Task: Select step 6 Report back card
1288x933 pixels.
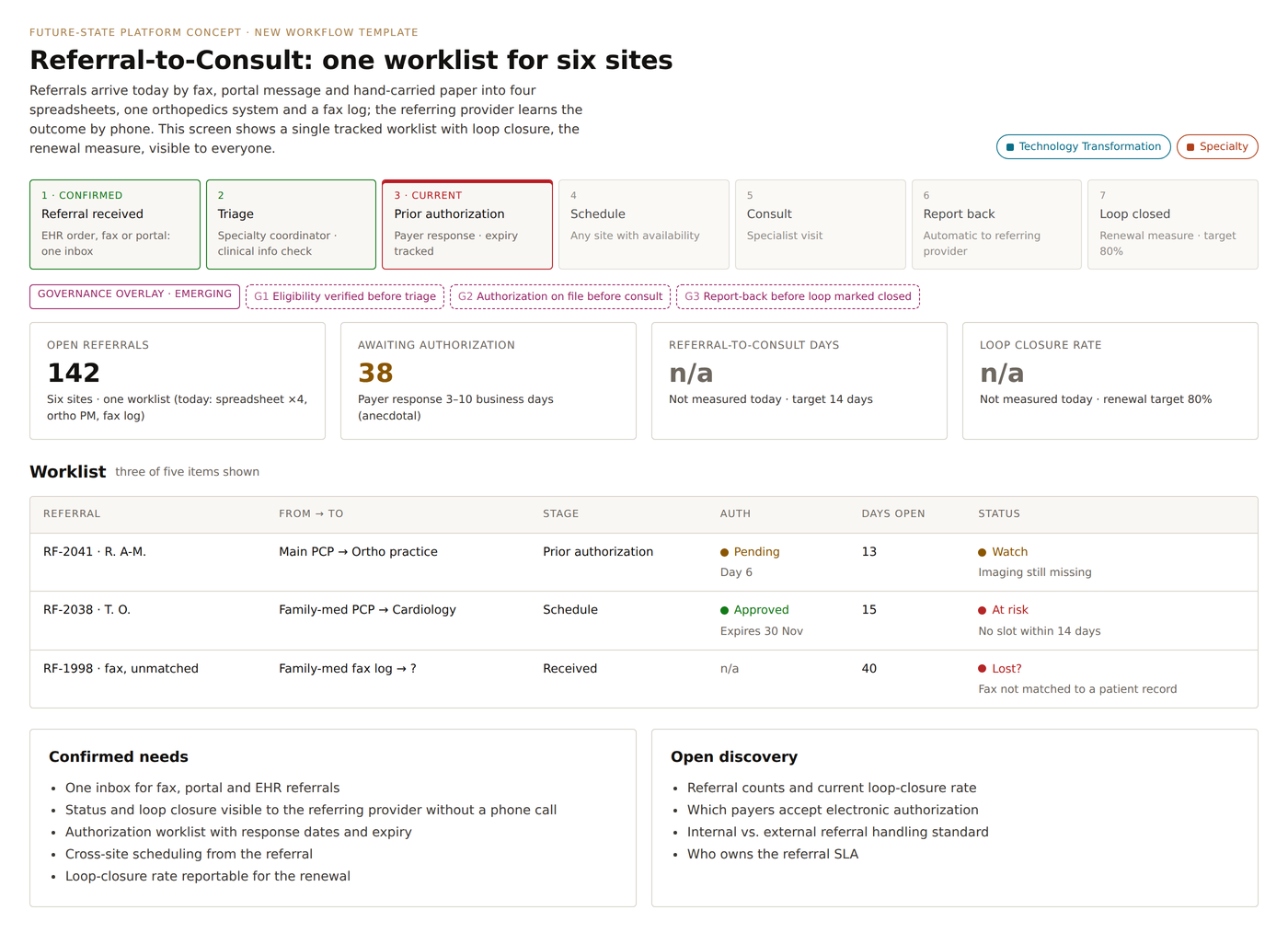Action: click(996, 225)
